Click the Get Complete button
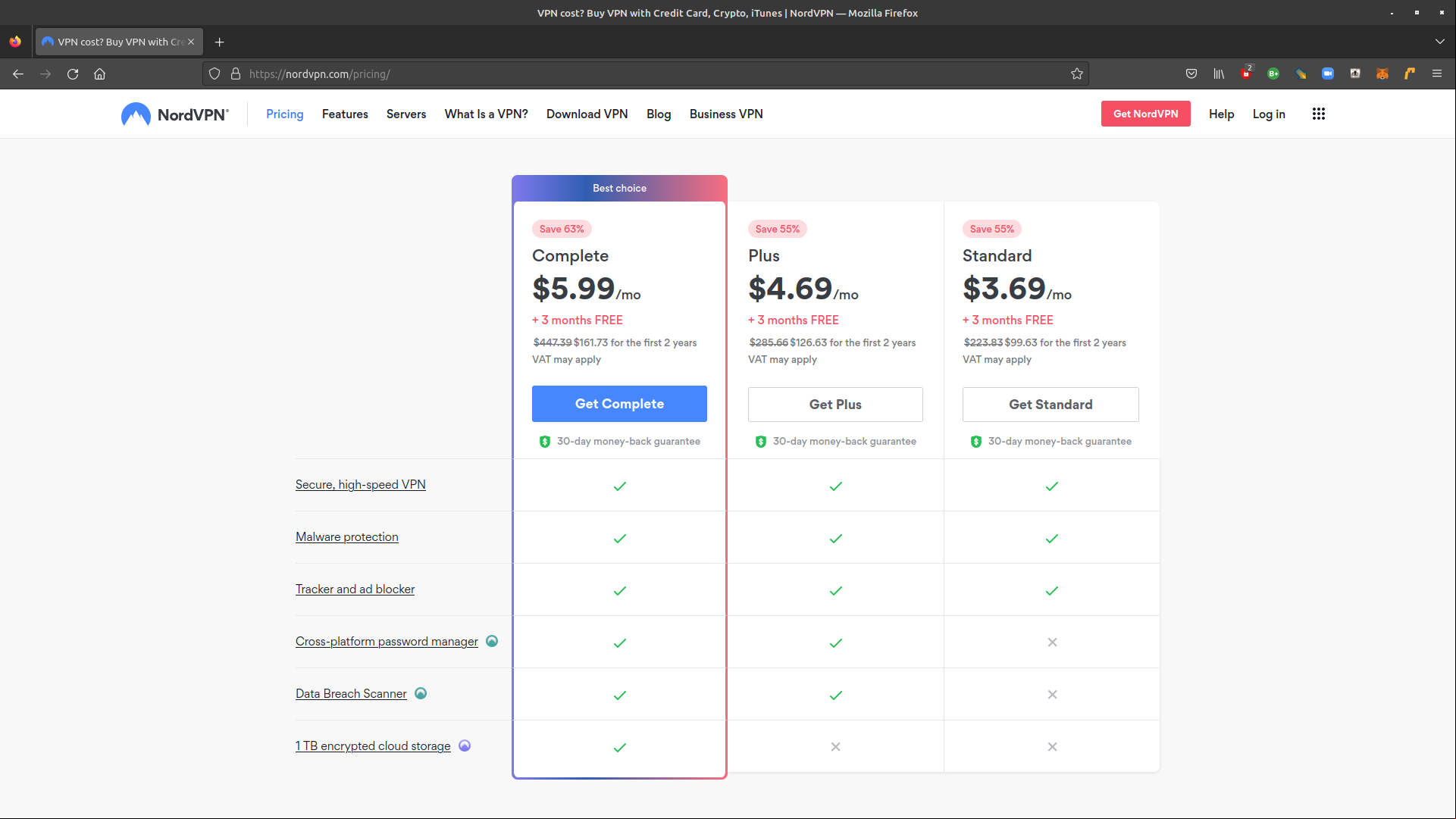Screen dimensions: 1456x819 (619, 404)
